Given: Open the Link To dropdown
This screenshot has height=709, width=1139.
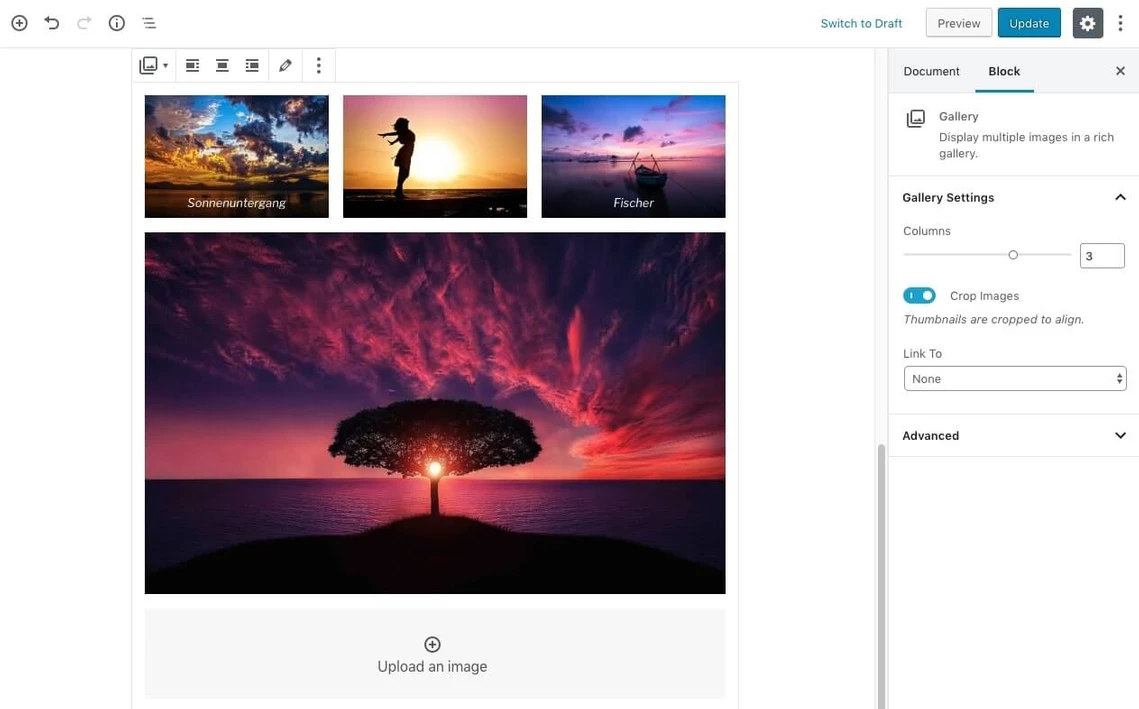Looking at the screenshot, I should click(x=1014, y=379).
